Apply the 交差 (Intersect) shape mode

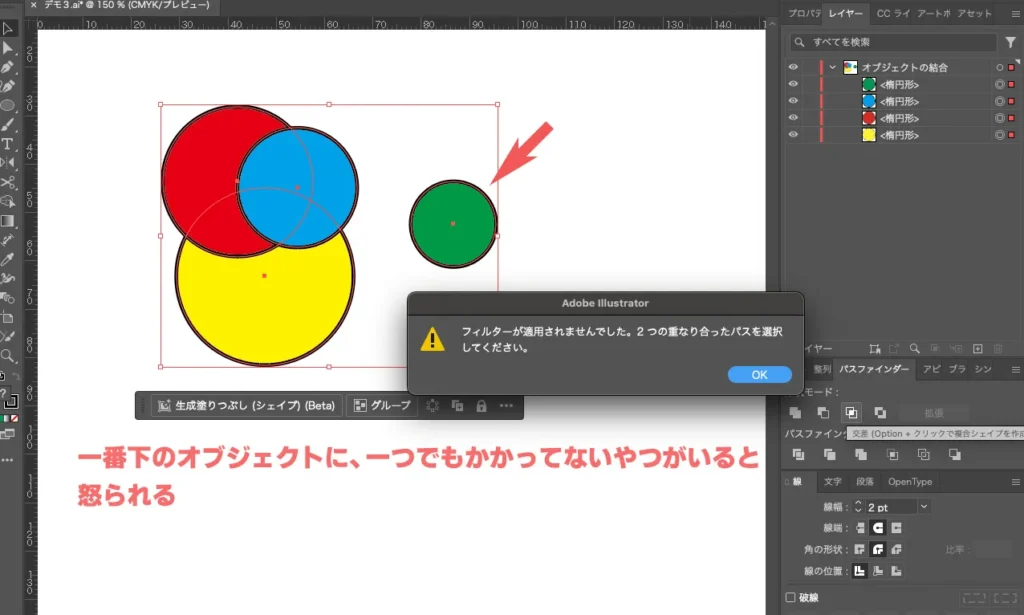[852, 412]
